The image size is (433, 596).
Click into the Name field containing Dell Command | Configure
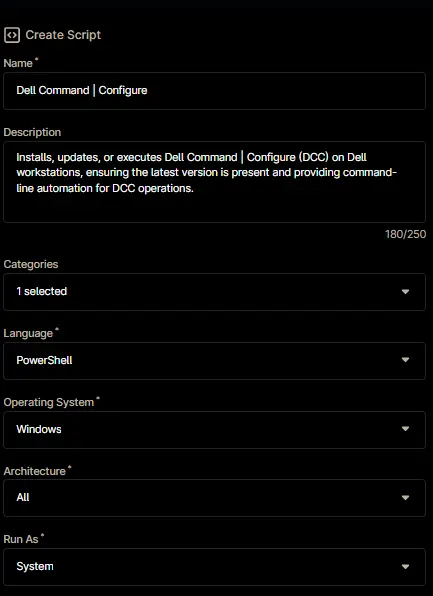click(214, 91)
